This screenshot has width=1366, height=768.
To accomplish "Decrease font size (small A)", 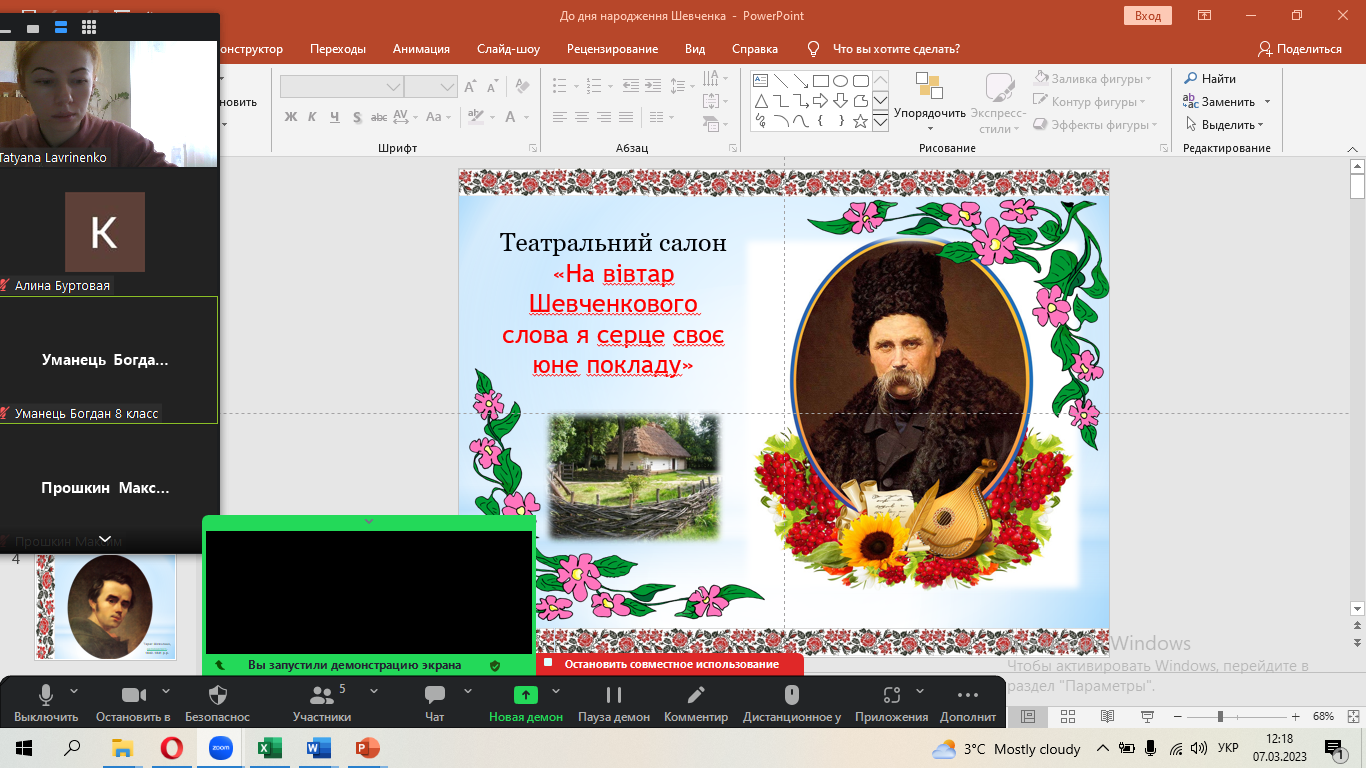I will point(493,87).
